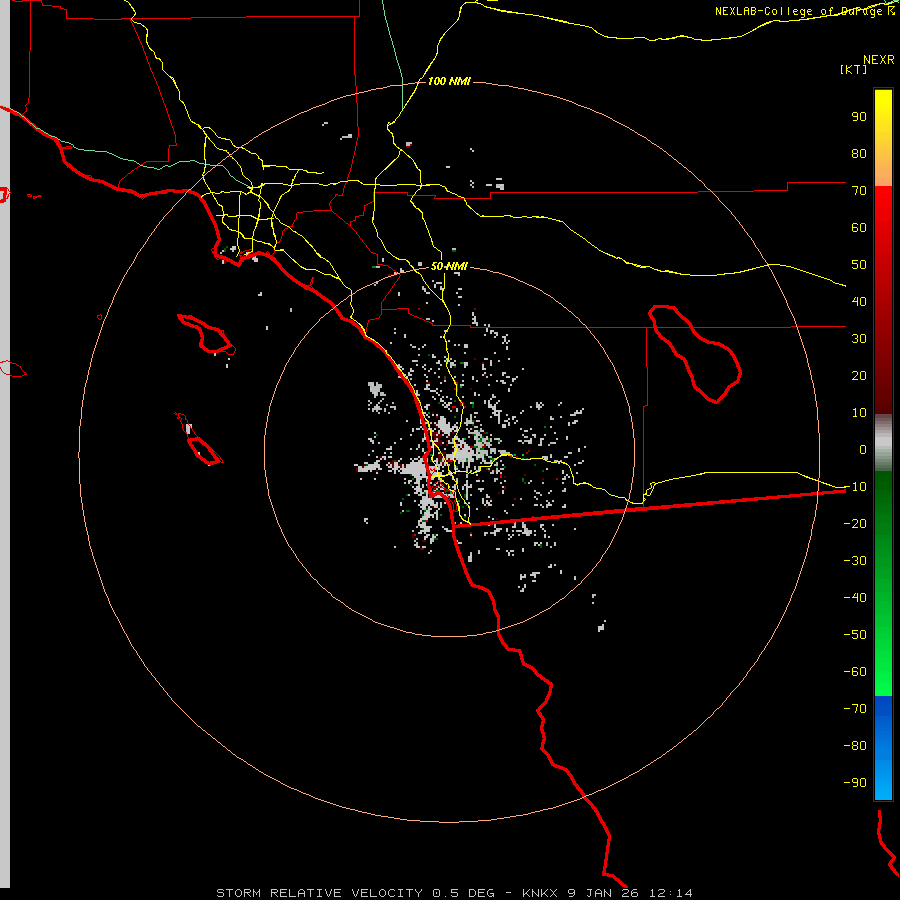Image resolution: width=900 pixels, height=900 pixels.
Task: Click the "20" value on the velocity scale
Action: coord(859,376)
